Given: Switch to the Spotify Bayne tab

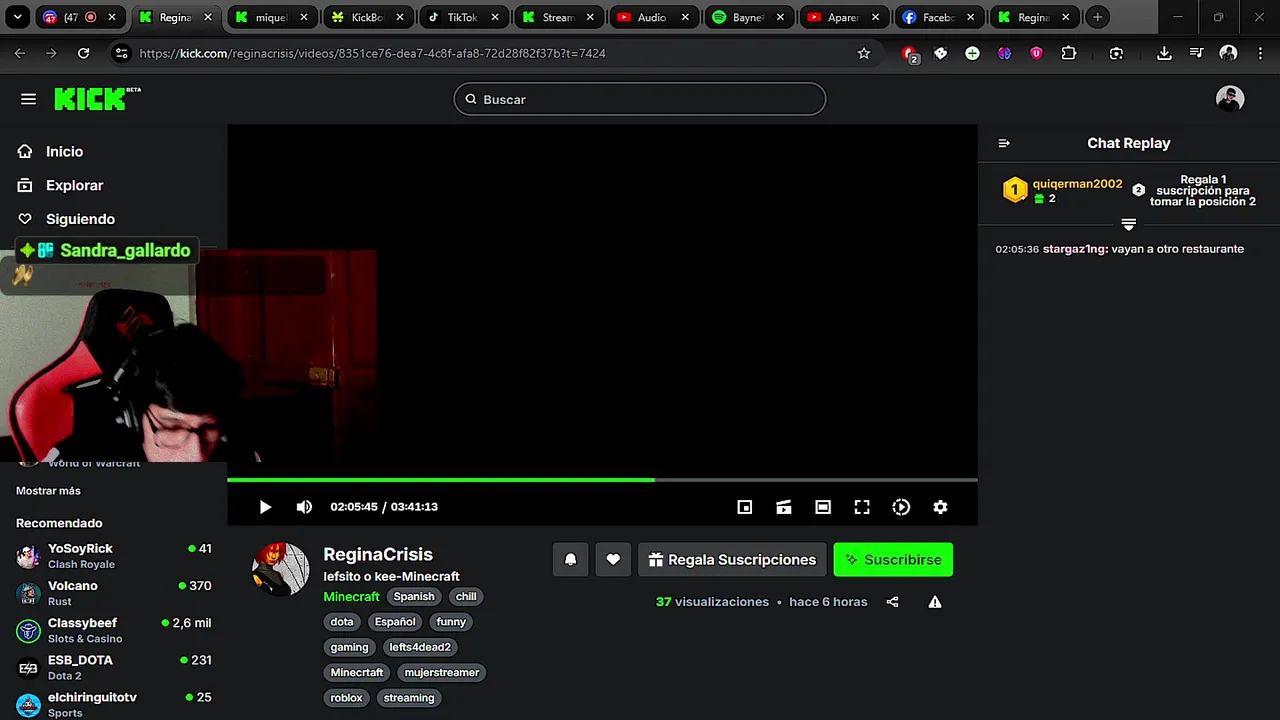Looking at the screenshot, I should [748, 17].
